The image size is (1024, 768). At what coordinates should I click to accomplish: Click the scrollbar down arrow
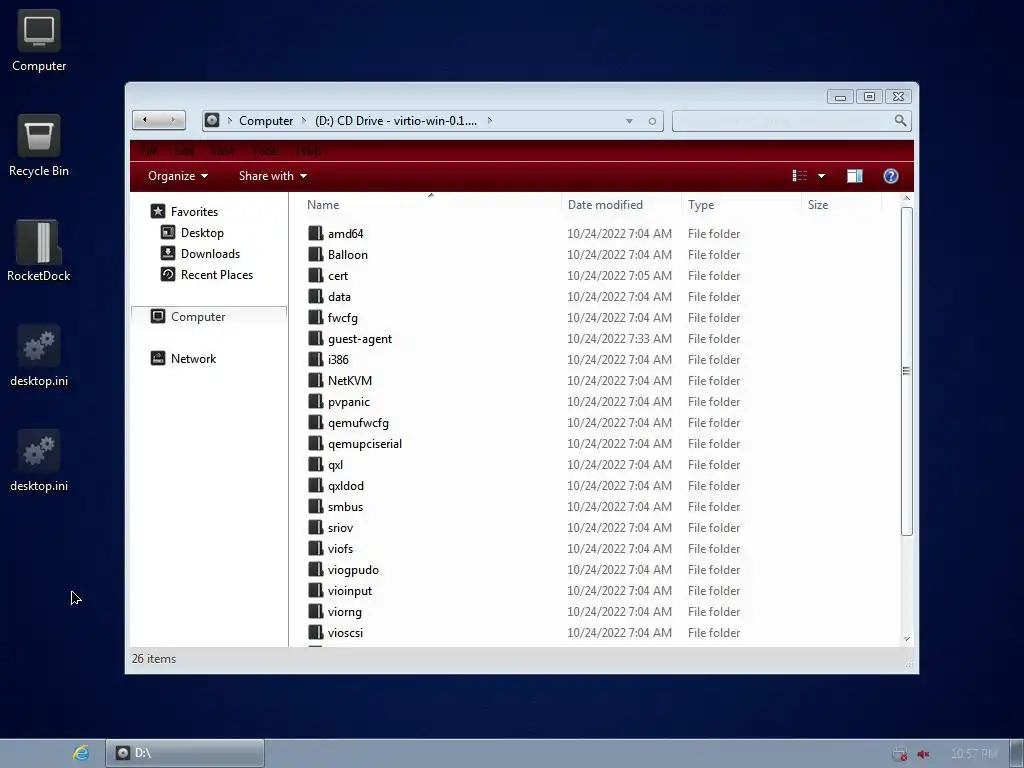(906, 639)
